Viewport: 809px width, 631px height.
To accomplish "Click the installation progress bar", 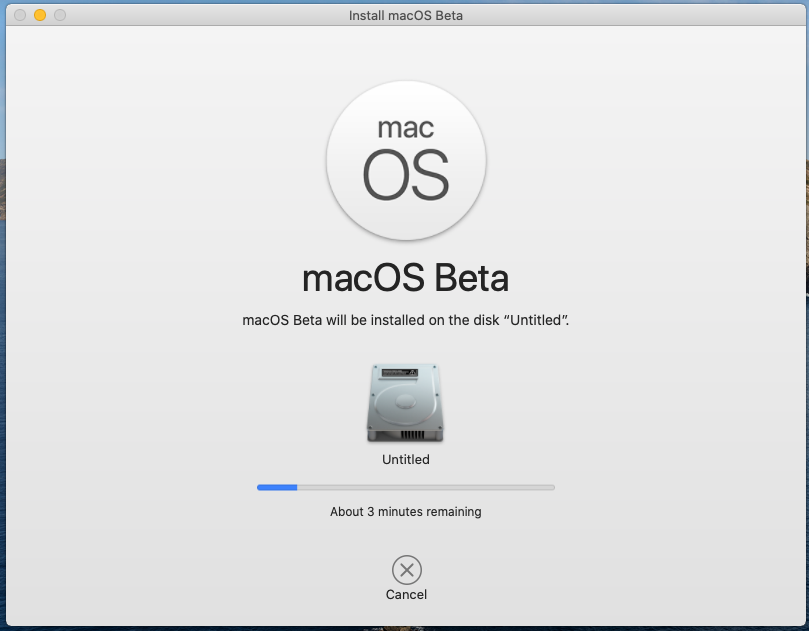I will click(406, 488).
